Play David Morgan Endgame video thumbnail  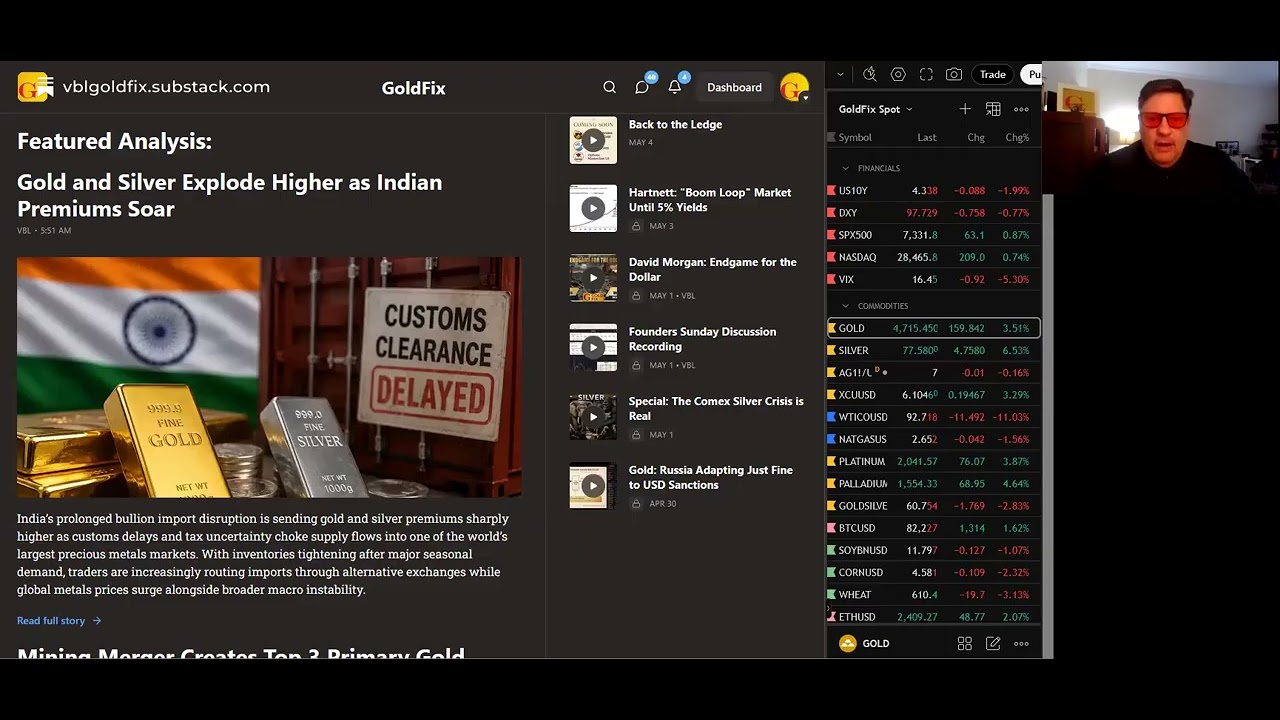coord(593,278)
